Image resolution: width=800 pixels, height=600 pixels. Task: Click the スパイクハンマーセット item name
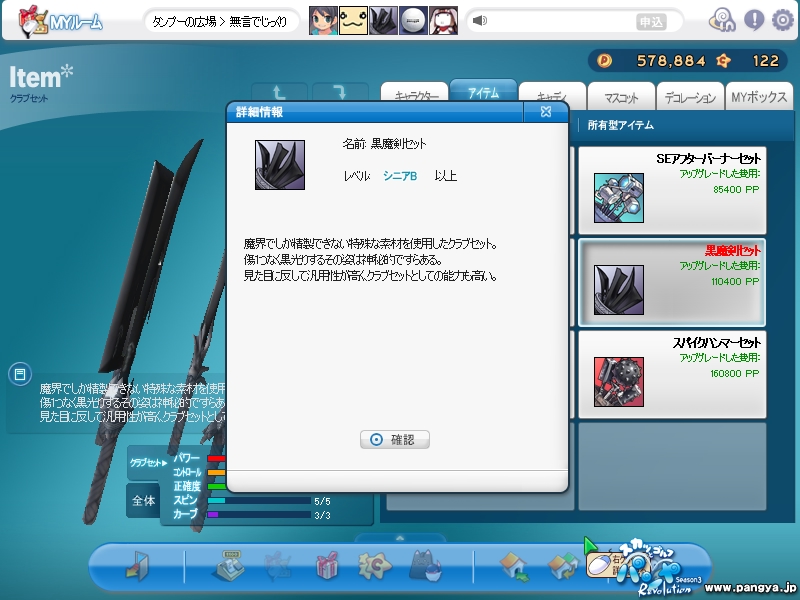click(x=716, y=342)
